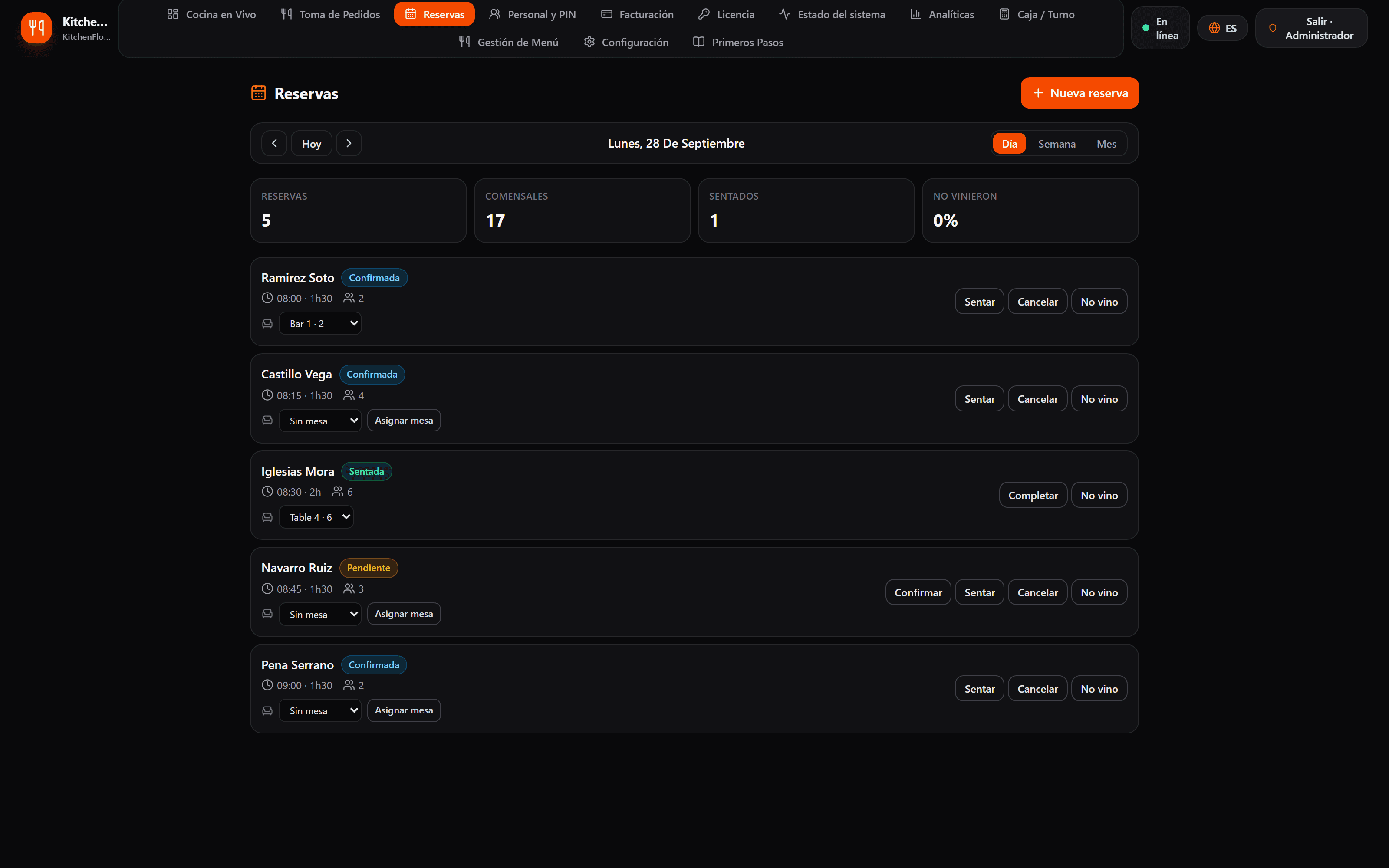1389x868 pixels.
Task: Click Nueva reserva button
Action: 1080,93
